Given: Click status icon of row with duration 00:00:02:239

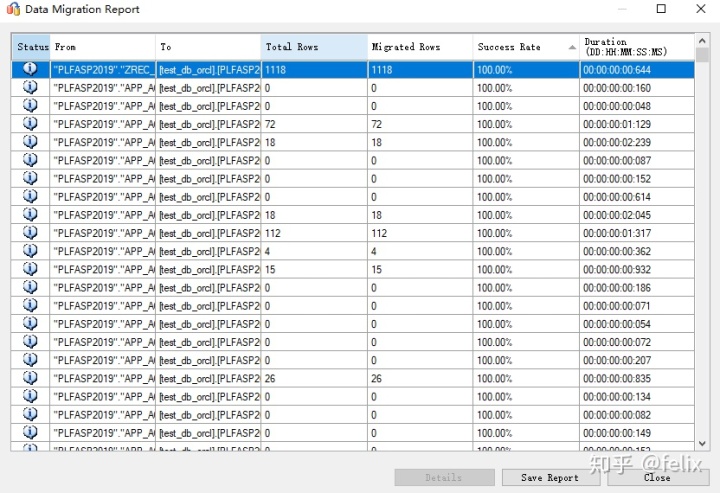Looking at the screenshot, I should click(30, 141).
